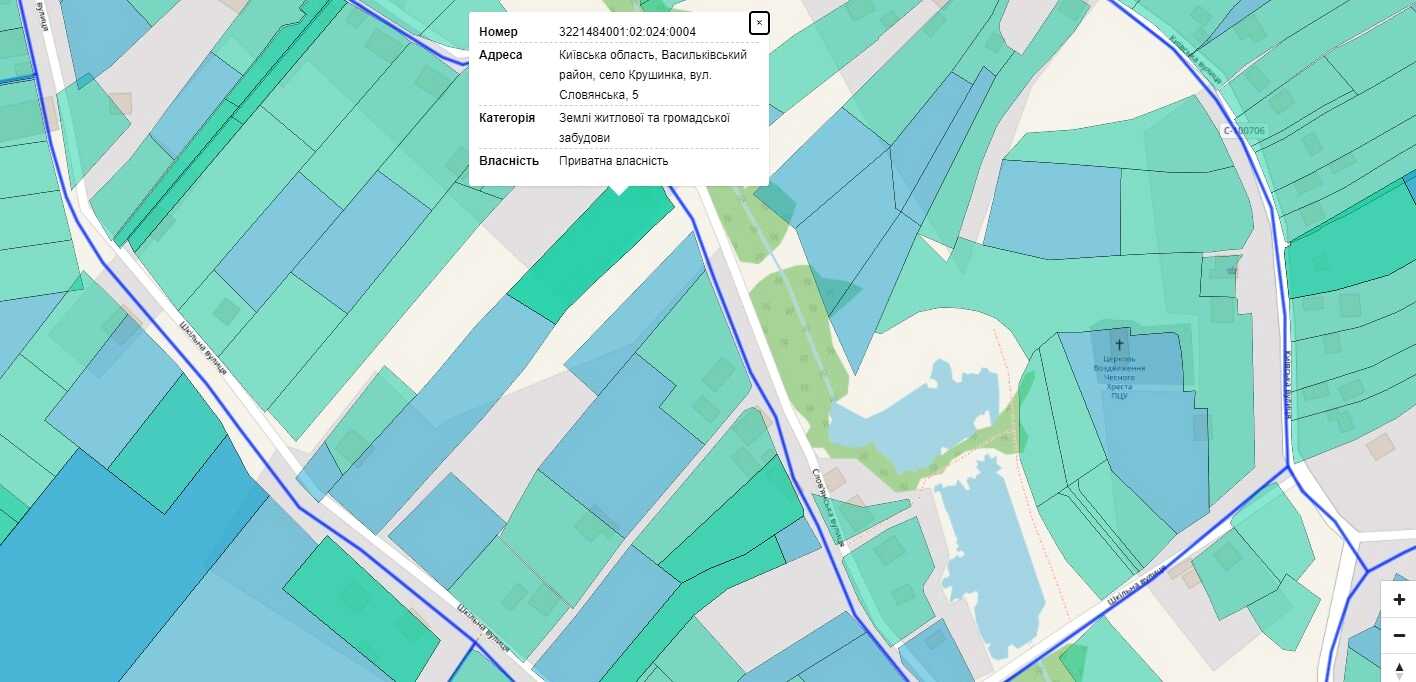The image size is (1416, 682).
Task: Zoom out of the map
Action: (x=1398, y=636)
